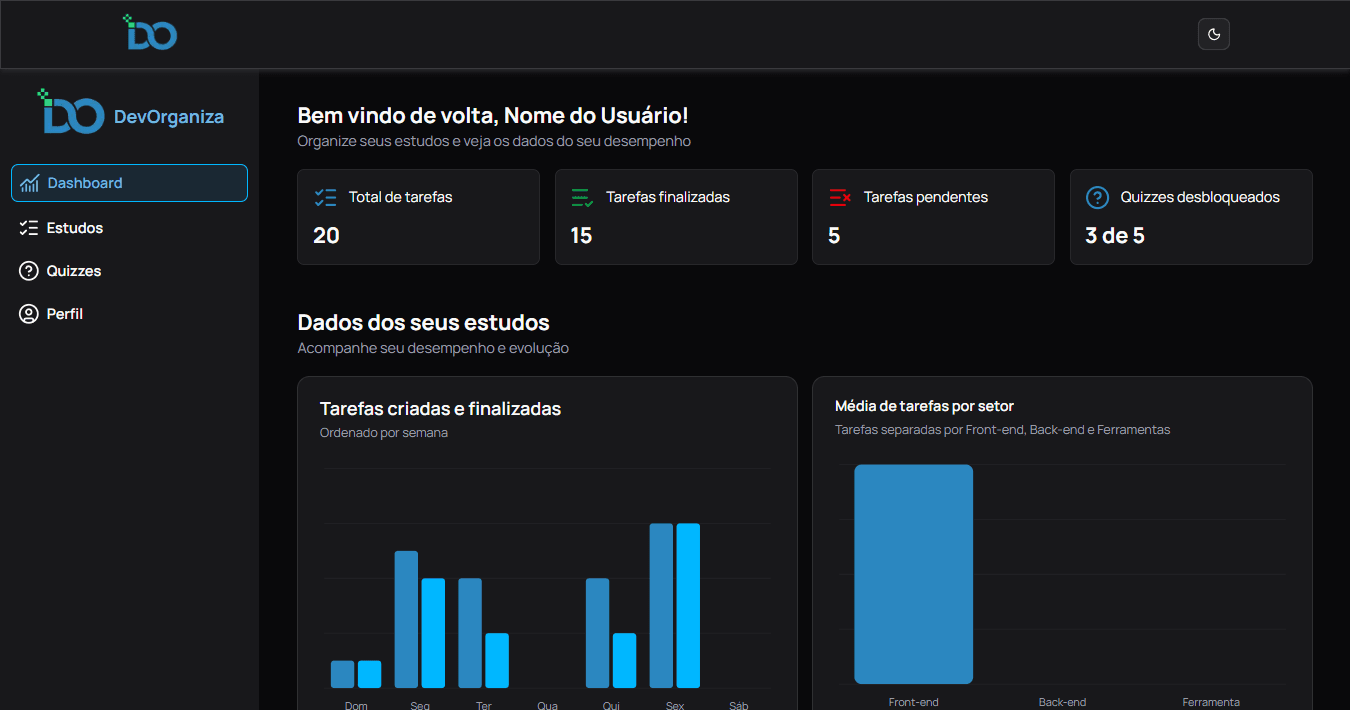Click the Perfil profile icon

29,313
